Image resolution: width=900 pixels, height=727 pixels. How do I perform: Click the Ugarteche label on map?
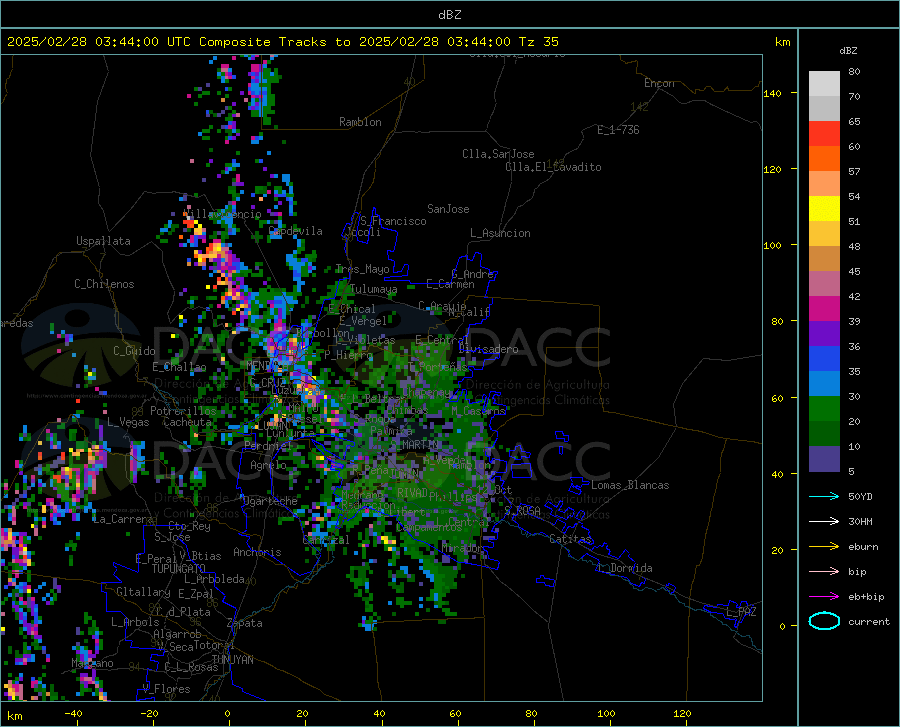270,501
